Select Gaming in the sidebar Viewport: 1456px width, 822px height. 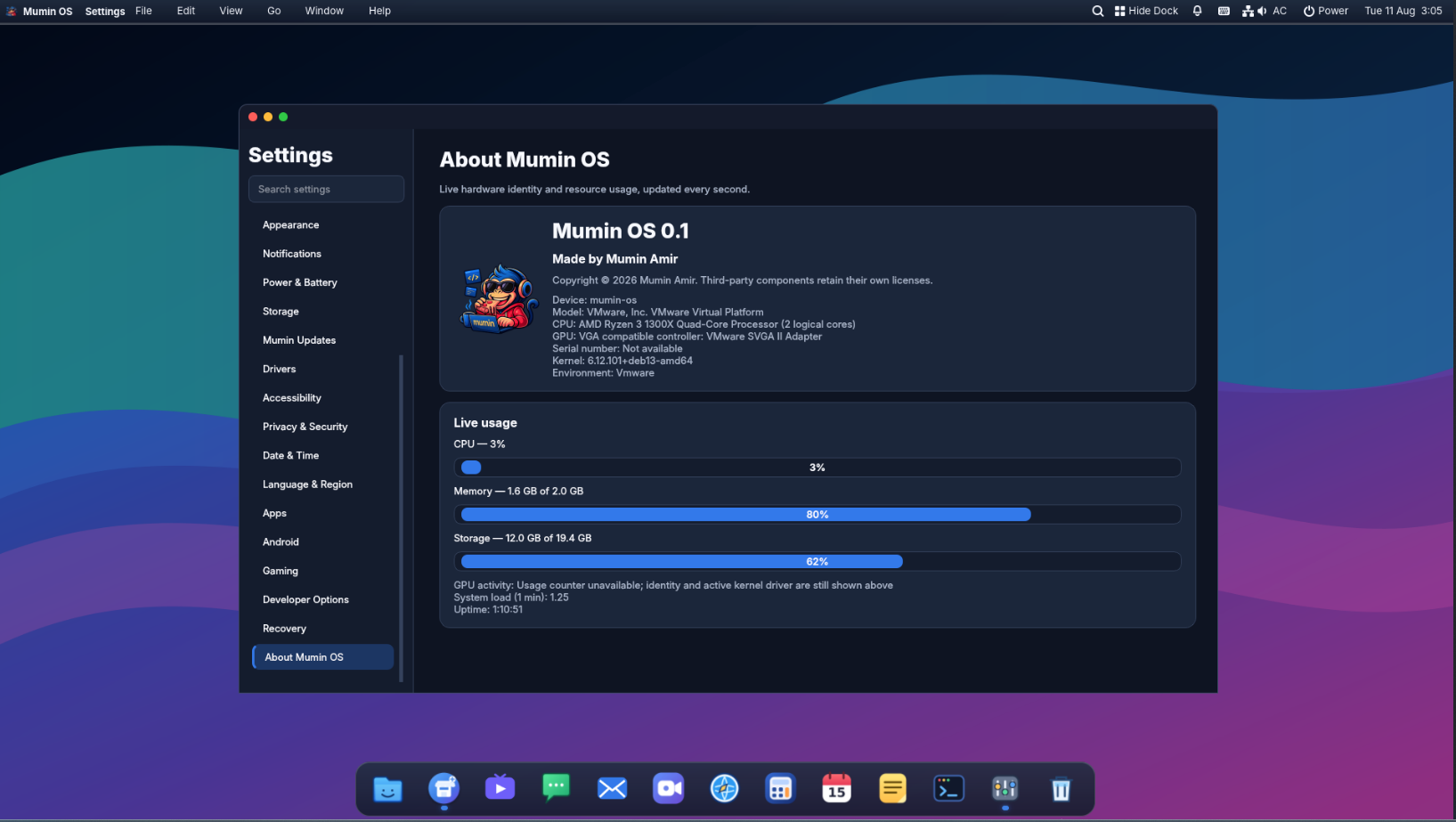click(x=323, y=571)
